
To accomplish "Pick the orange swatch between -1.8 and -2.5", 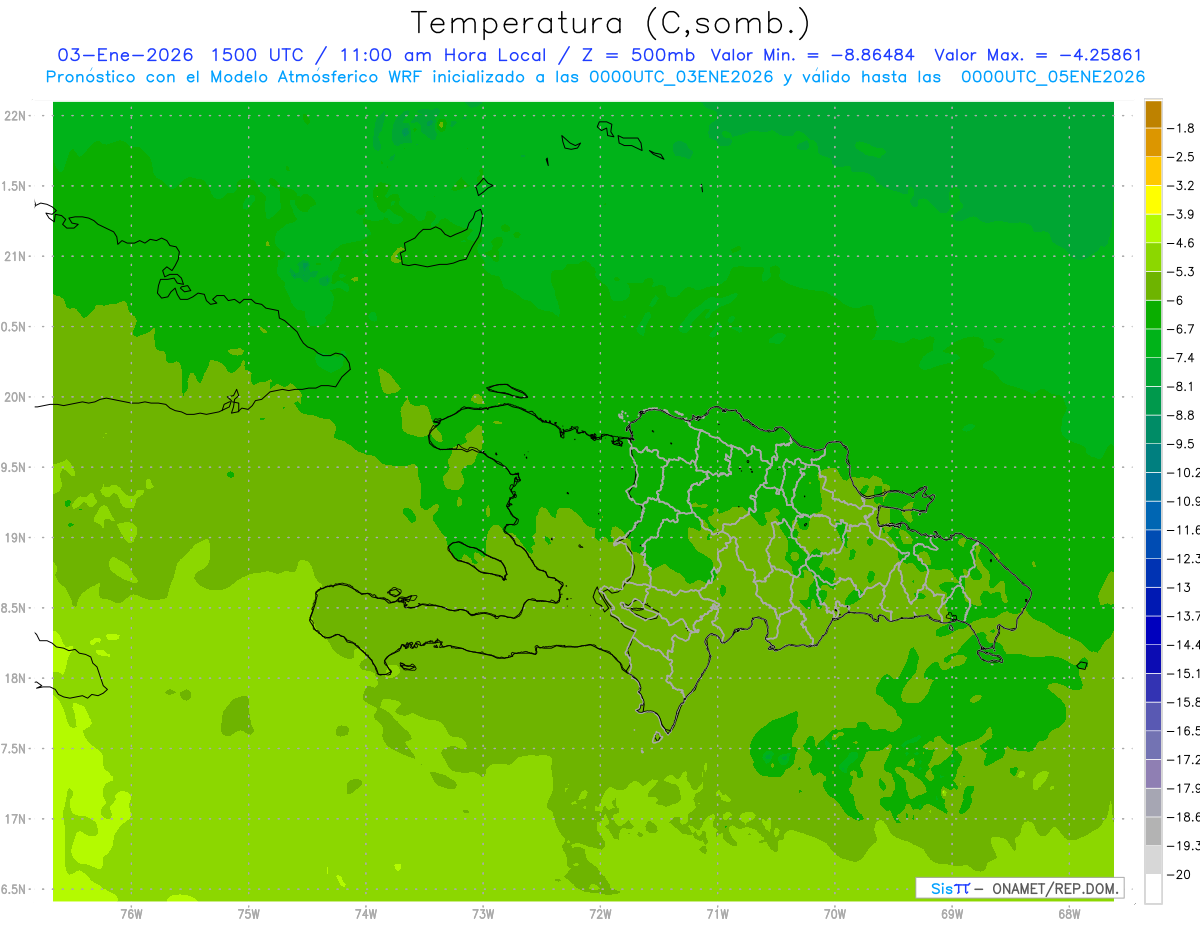I will tap(1153, 143).
